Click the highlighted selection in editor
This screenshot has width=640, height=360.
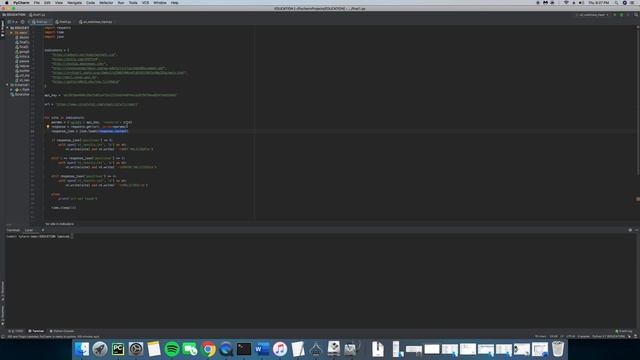coord(113,131)
